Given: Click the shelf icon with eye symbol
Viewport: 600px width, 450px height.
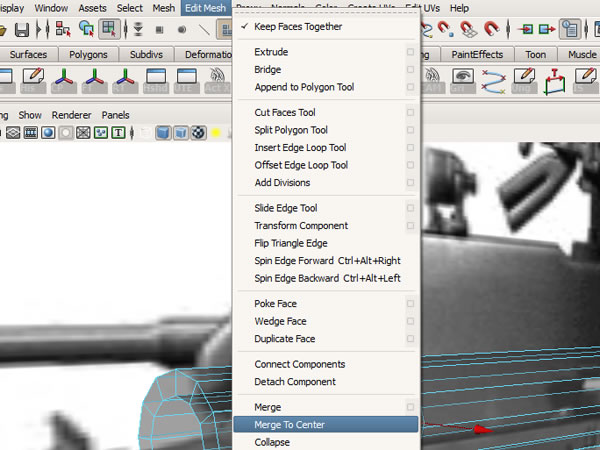Looking at the screenshot, I should point(463,81).
